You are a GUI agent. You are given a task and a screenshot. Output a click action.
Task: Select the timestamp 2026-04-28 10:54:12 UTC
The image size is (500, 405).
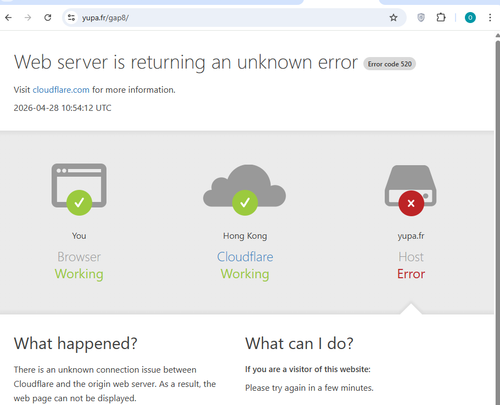(x=62, y=108)
